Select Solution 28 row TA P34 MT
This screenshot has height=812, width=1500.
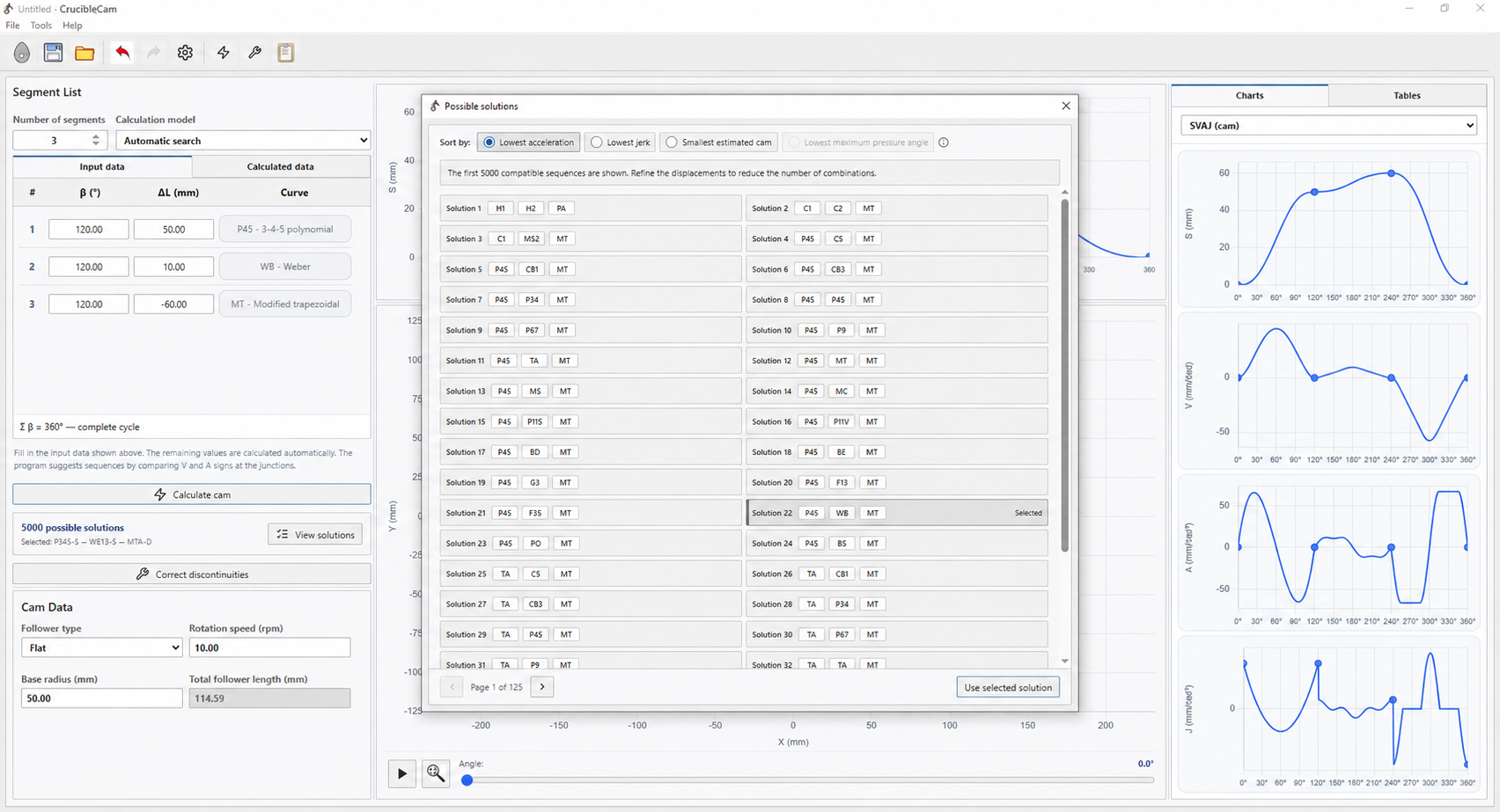[x=897, y=604]
